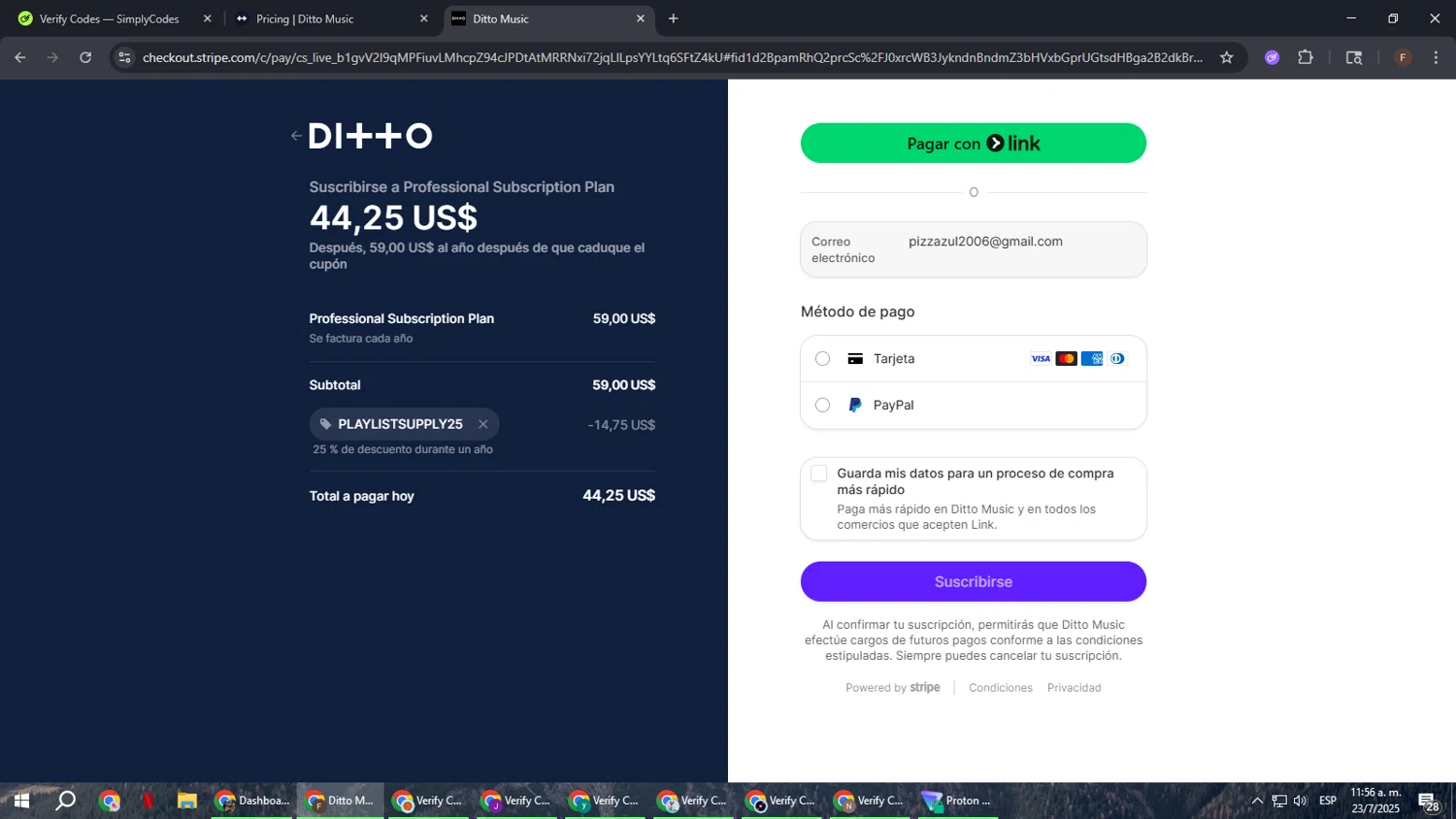This screenshot has width=1456, height=819.
Task: Click the Visa card logo
Action: pyautogui.click(x=1041, y=359)
